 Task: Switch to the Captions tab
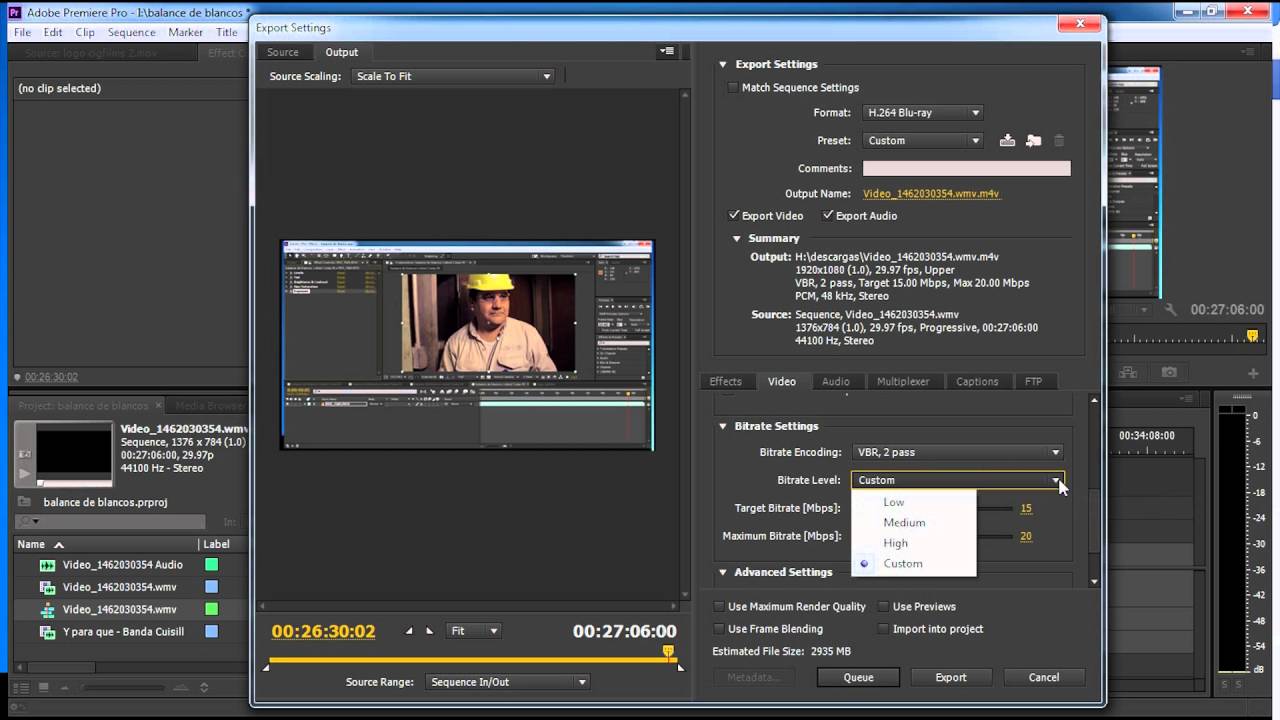click(977, 382)
